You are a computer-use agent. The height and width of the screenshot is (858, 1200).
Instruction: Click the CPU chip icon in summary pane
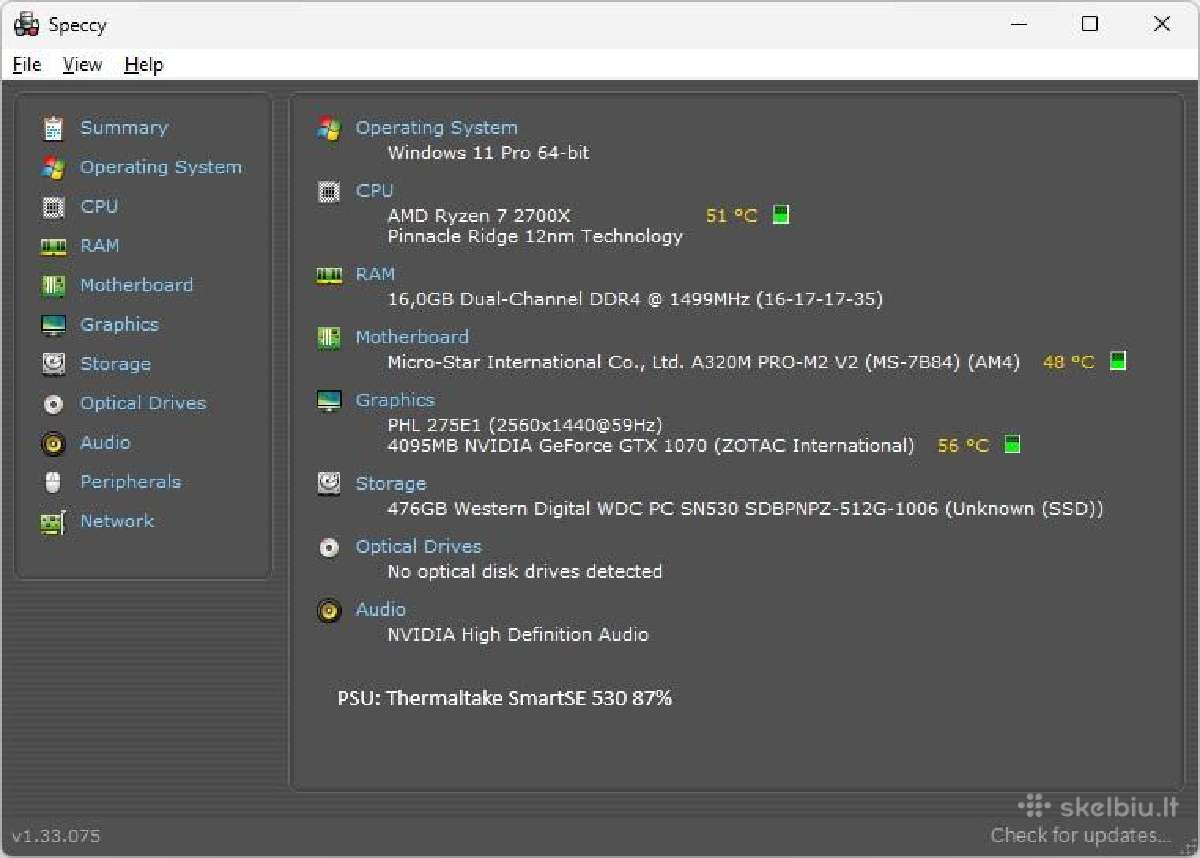[x=329, y=191]
